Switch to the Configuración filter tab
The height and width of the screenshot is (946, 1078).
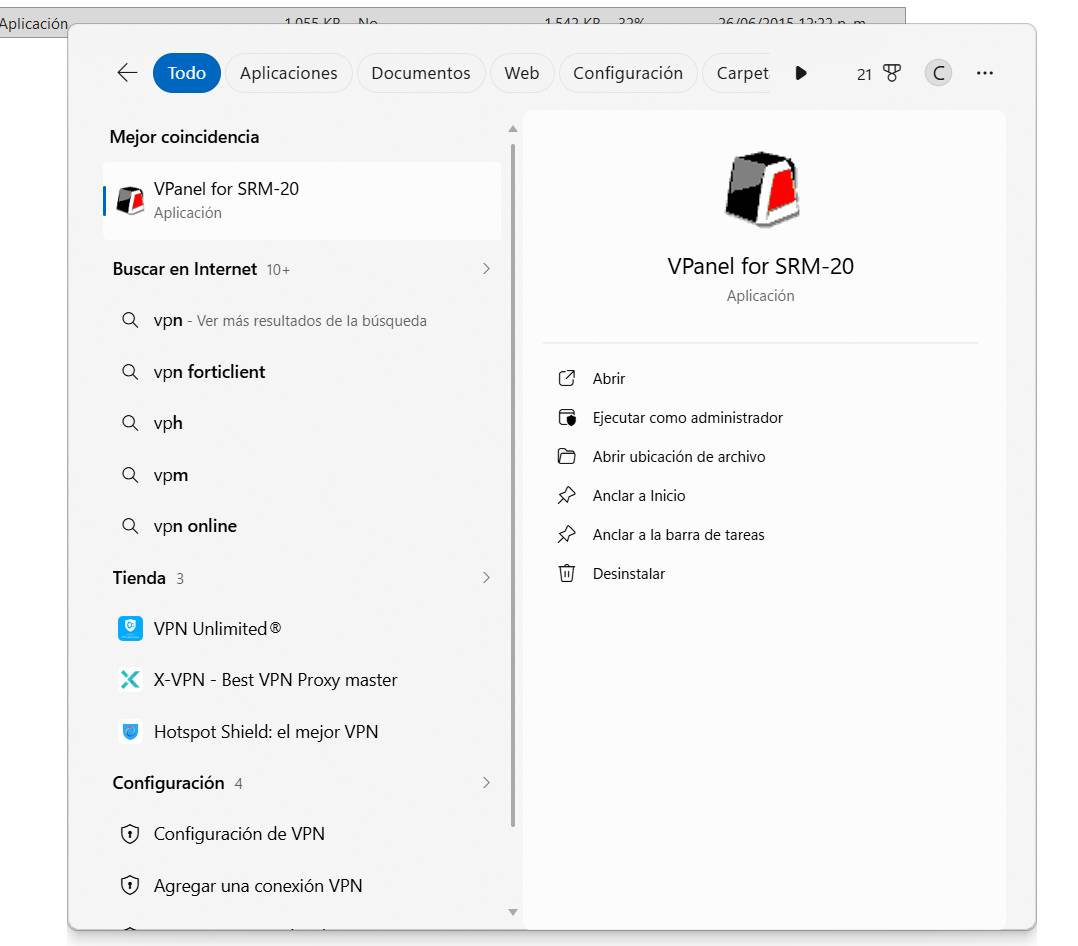click(x=628, y=73)
